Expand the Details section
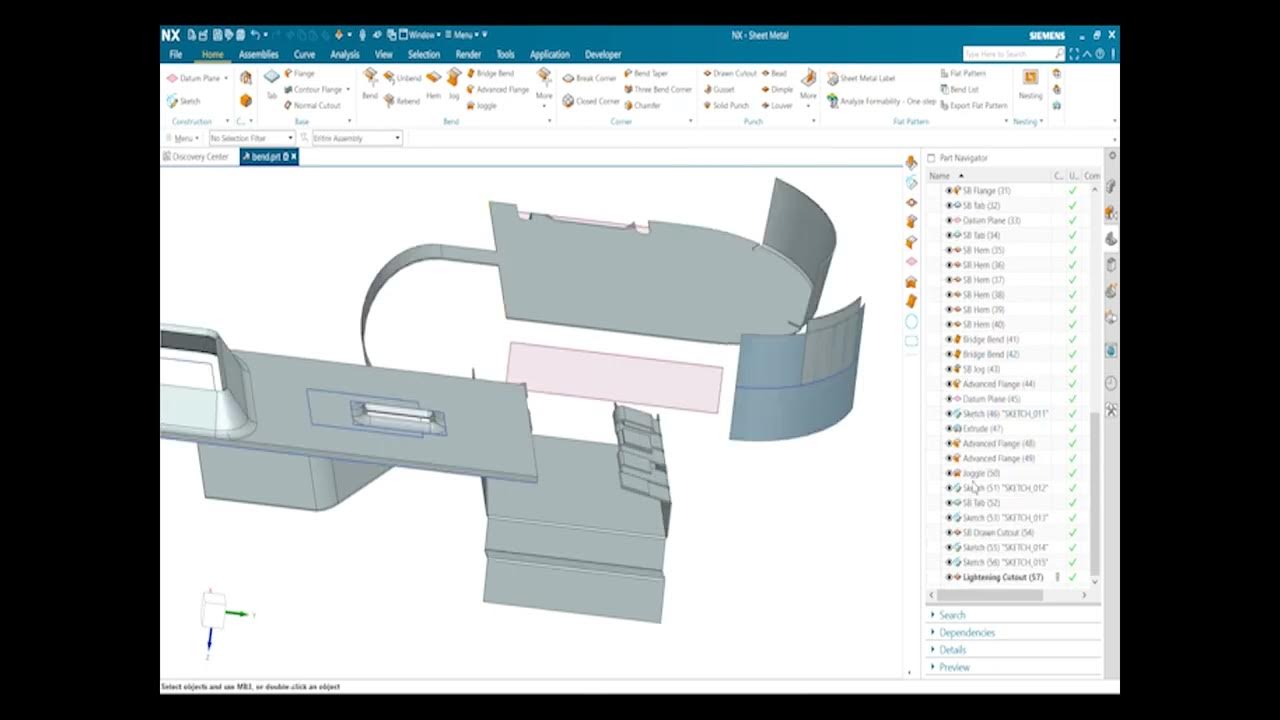Image resolution: width=1280 pixels, height=720 pixels. (x=952, y=650)
